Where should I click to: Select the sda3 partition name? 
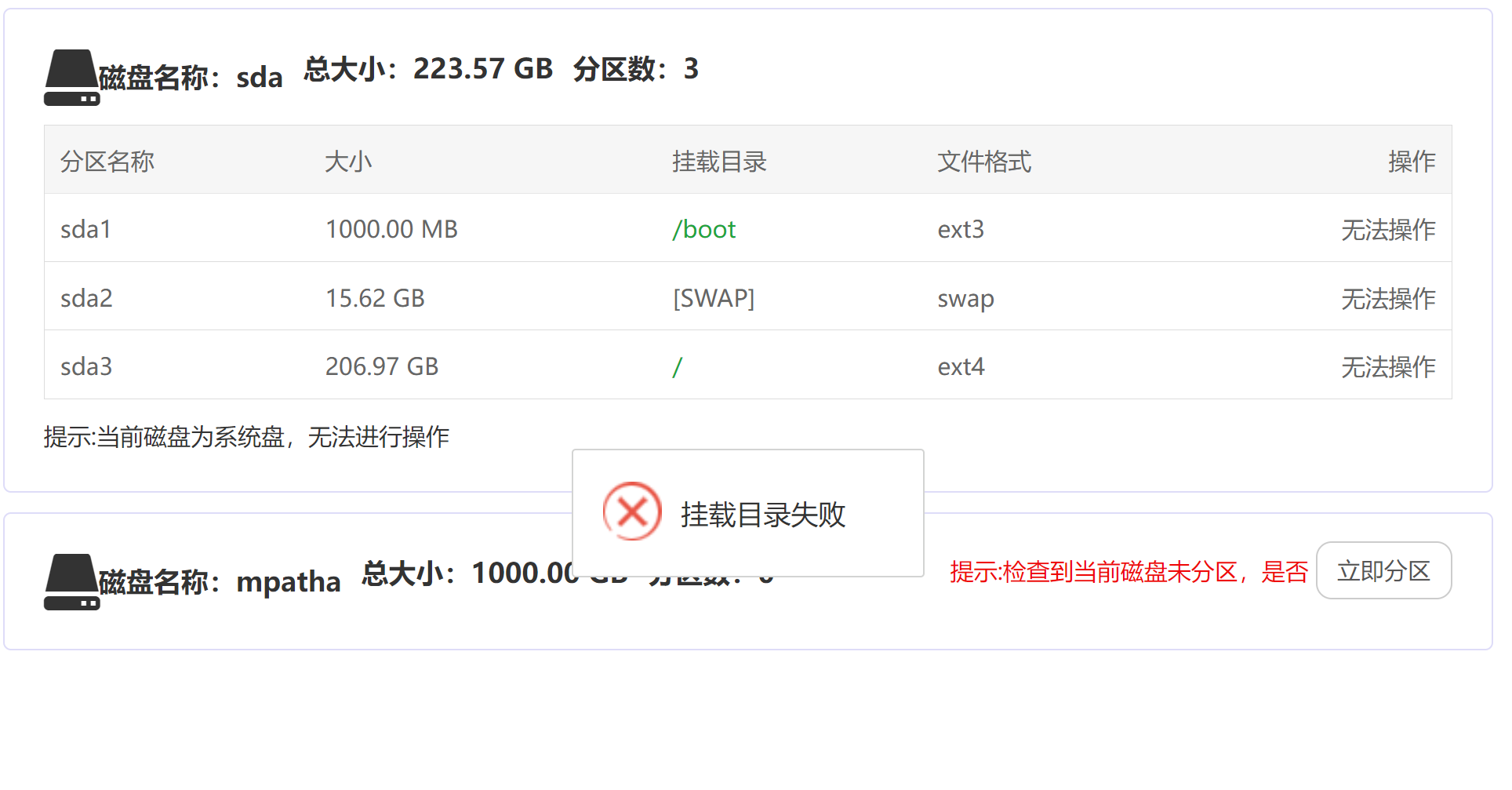[x=86, y=366]
